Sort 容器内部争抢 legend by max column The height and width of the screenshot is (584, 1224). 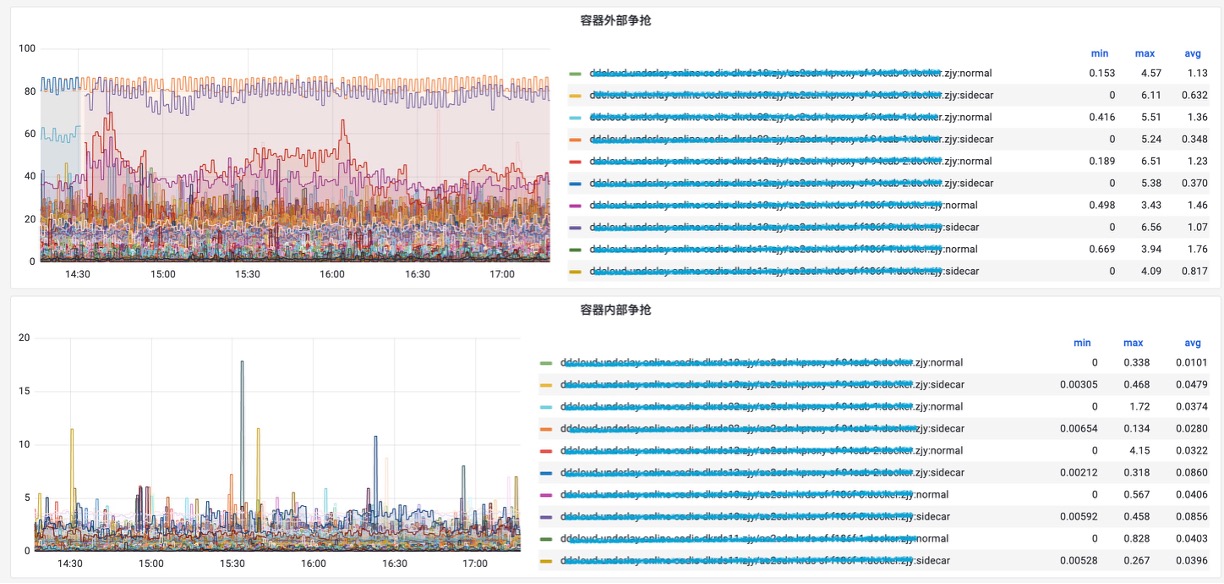1133,343
